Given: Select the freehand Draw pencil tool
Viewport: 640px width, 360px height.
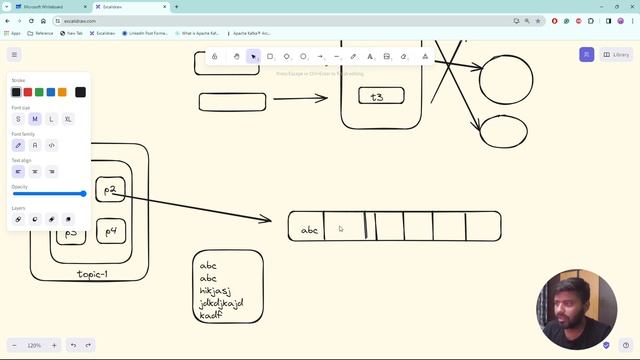Looking at the screenshot, I should (353, 56).
